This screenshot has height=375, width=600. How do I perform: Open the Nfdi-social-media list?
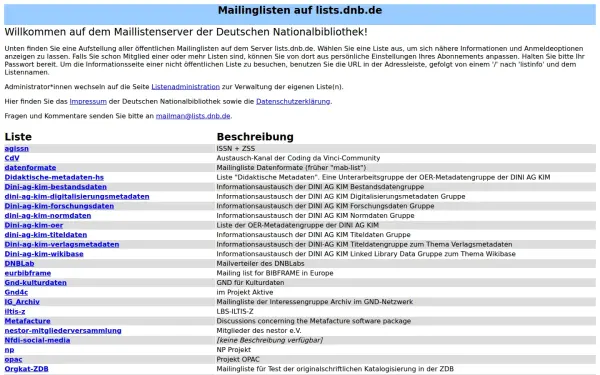pos(37,340)
